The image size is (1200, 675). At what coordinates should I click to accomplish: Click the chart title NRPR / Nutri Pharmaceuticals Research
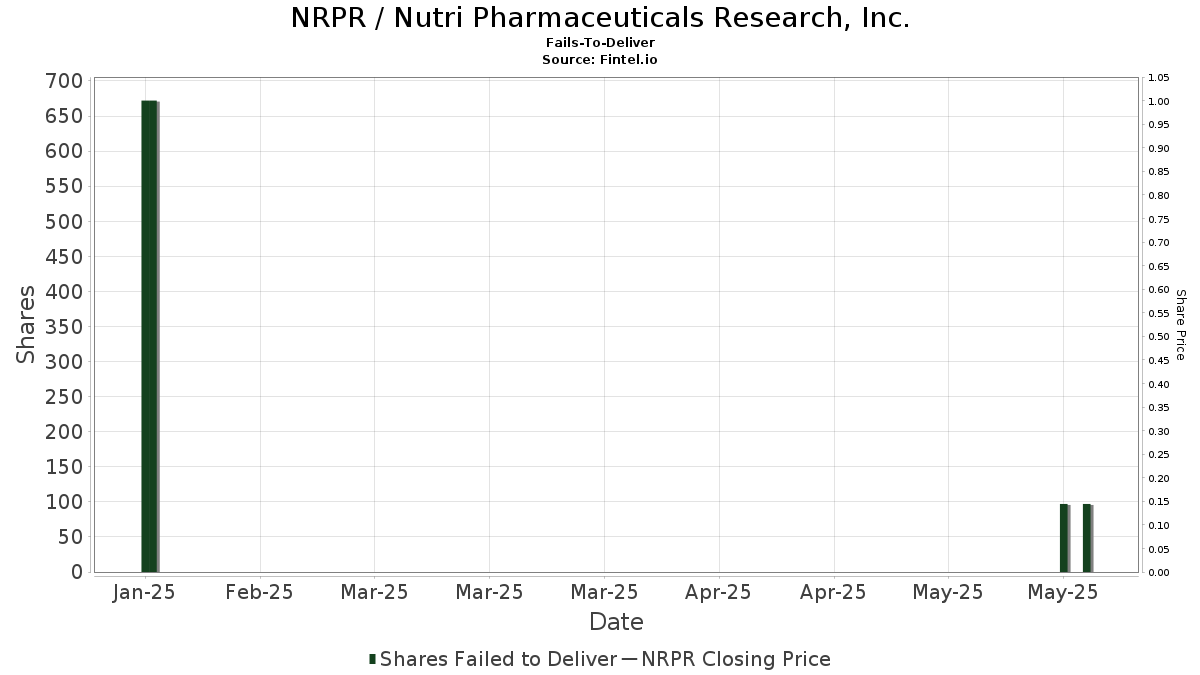point(600,18)
